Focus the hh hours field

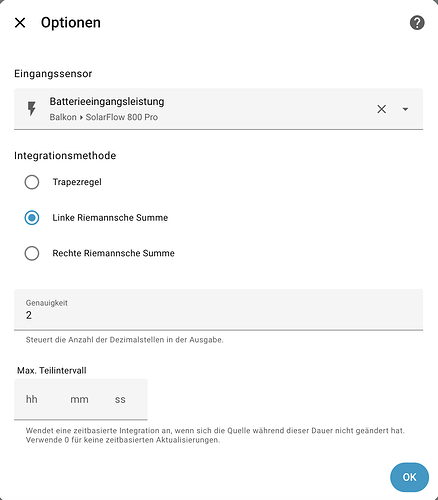point(32,399)
